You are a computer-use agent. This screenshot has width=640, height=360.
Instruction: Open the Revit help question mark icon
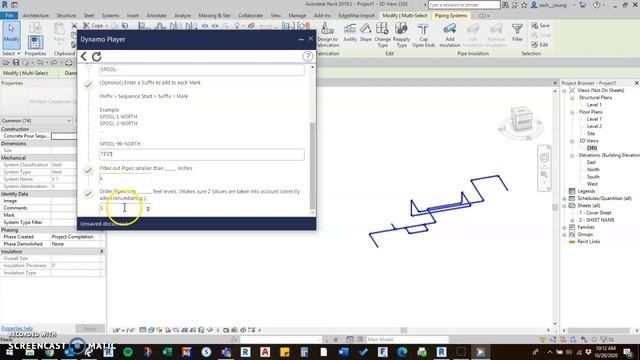(596, 5)
